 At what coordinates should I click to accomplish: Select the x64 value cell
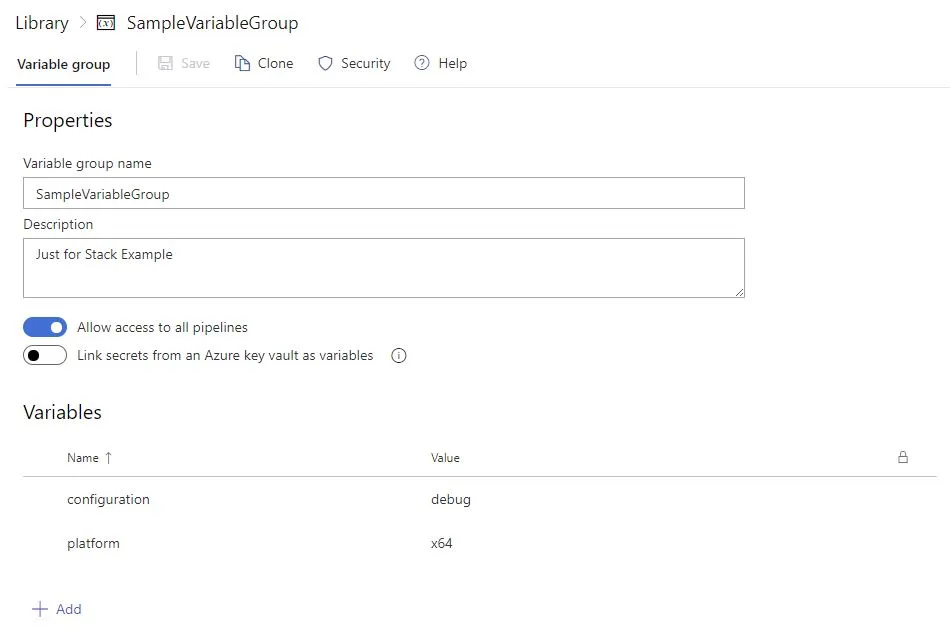pyautogui.click(x=442, y=543)
